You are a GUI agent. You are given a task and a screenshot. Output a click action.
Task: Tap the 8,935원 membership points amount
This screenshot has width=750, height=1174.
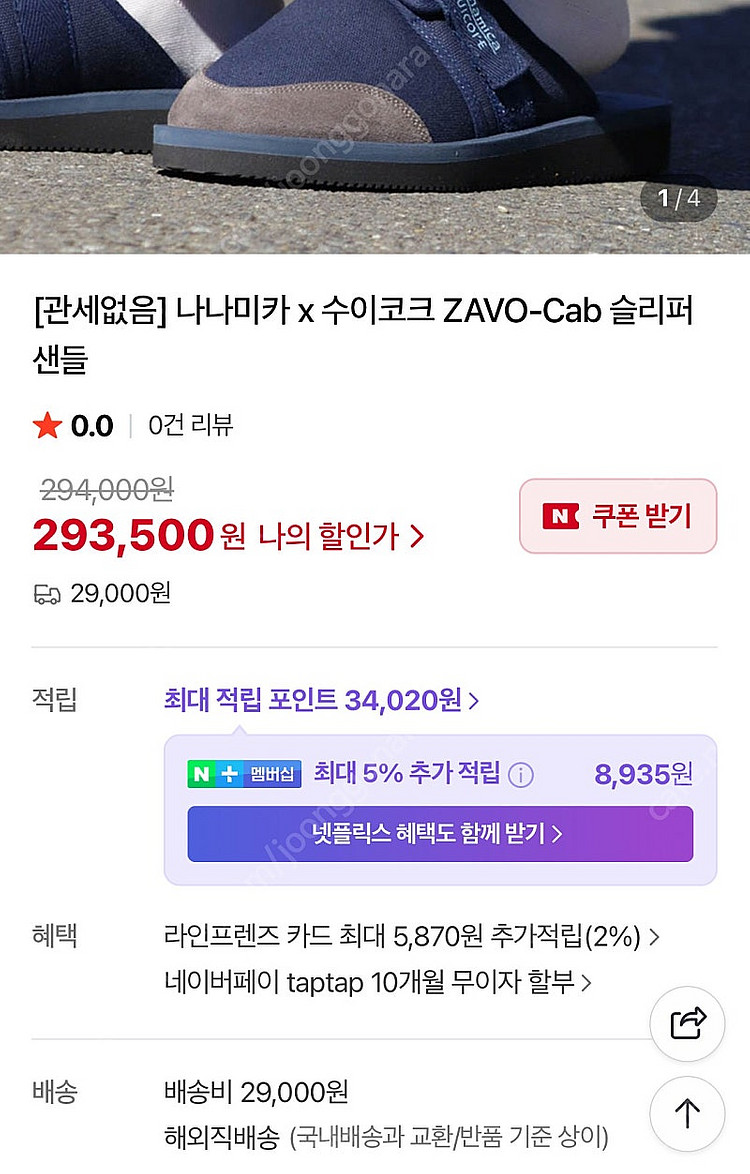coord(643,774)
